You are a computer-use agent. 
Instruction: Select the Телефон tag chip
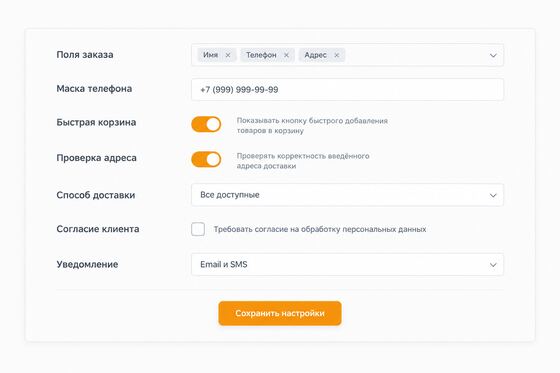coord(268,55)
